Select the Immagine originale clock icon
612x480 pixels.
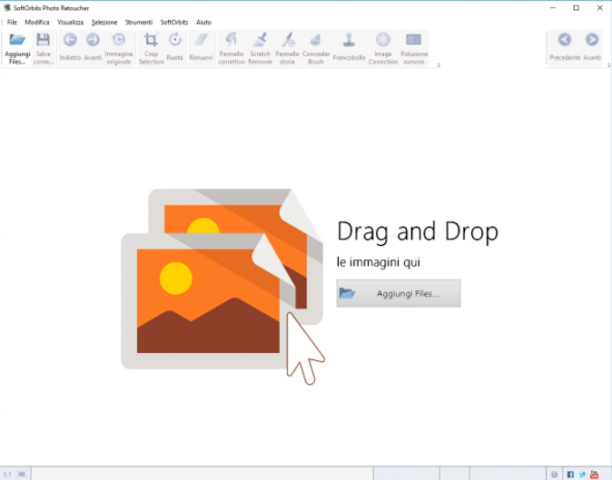click(119, 40)
